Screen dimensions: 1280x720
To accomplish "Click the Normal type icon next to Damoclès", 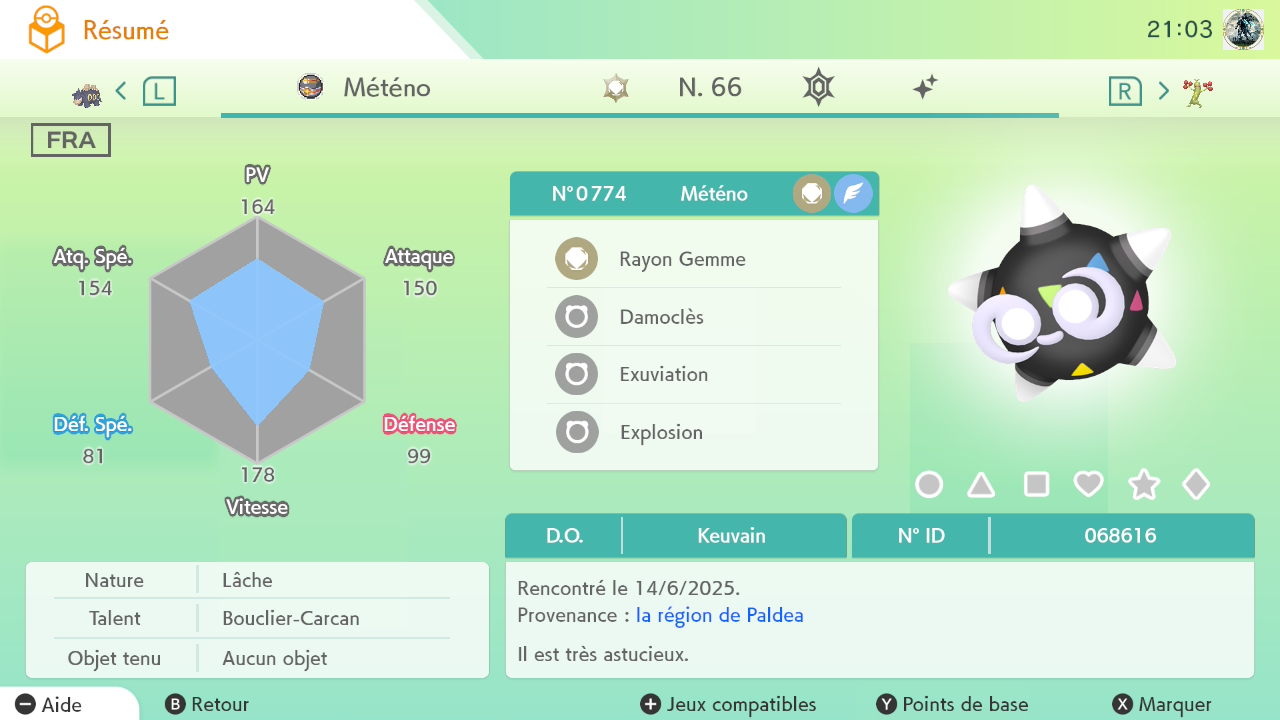I will pyautogui.click(x=577, y=317).
